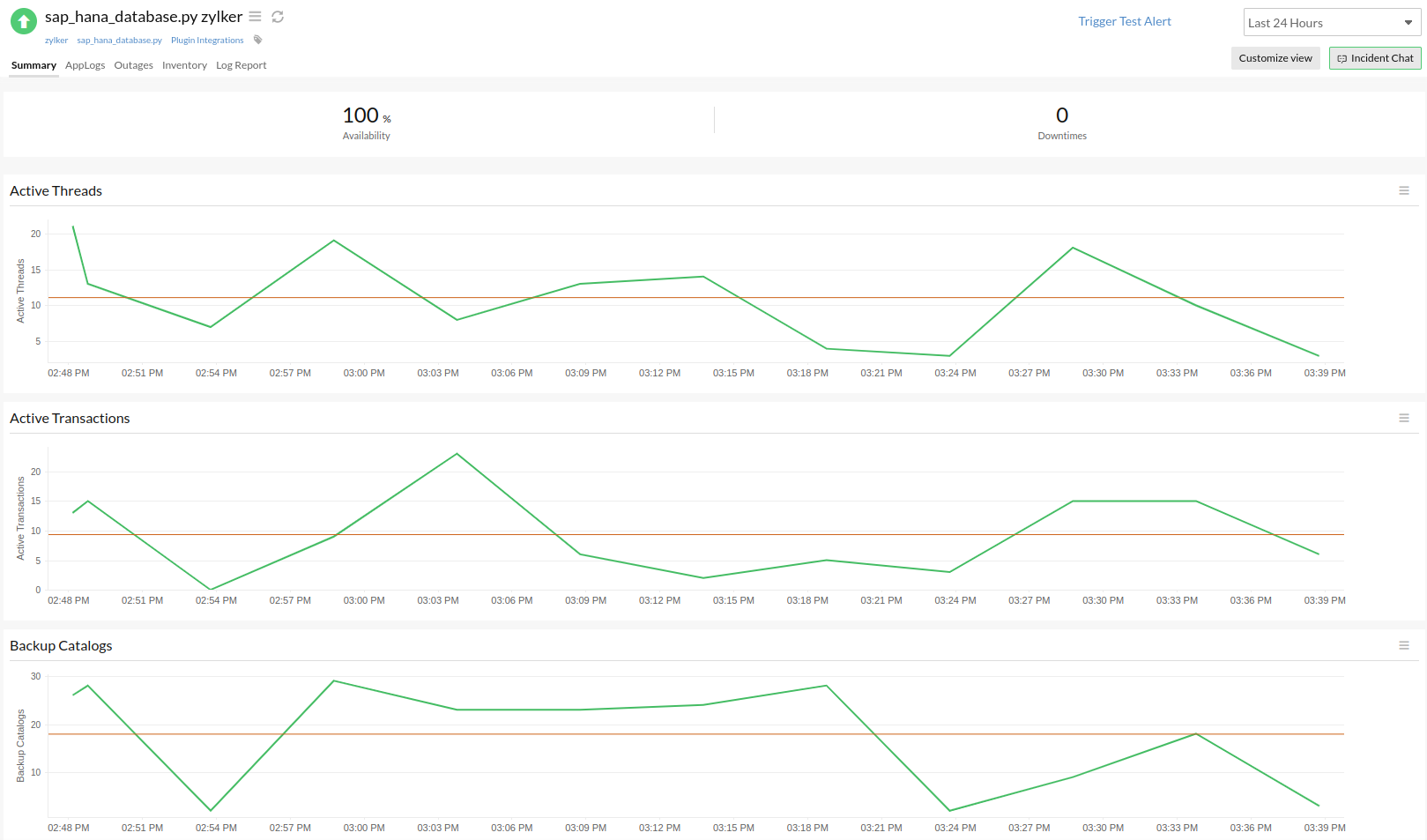
Task: Expand the Last 24 Hours time dropdown
Action: [x=1330, y=23]
